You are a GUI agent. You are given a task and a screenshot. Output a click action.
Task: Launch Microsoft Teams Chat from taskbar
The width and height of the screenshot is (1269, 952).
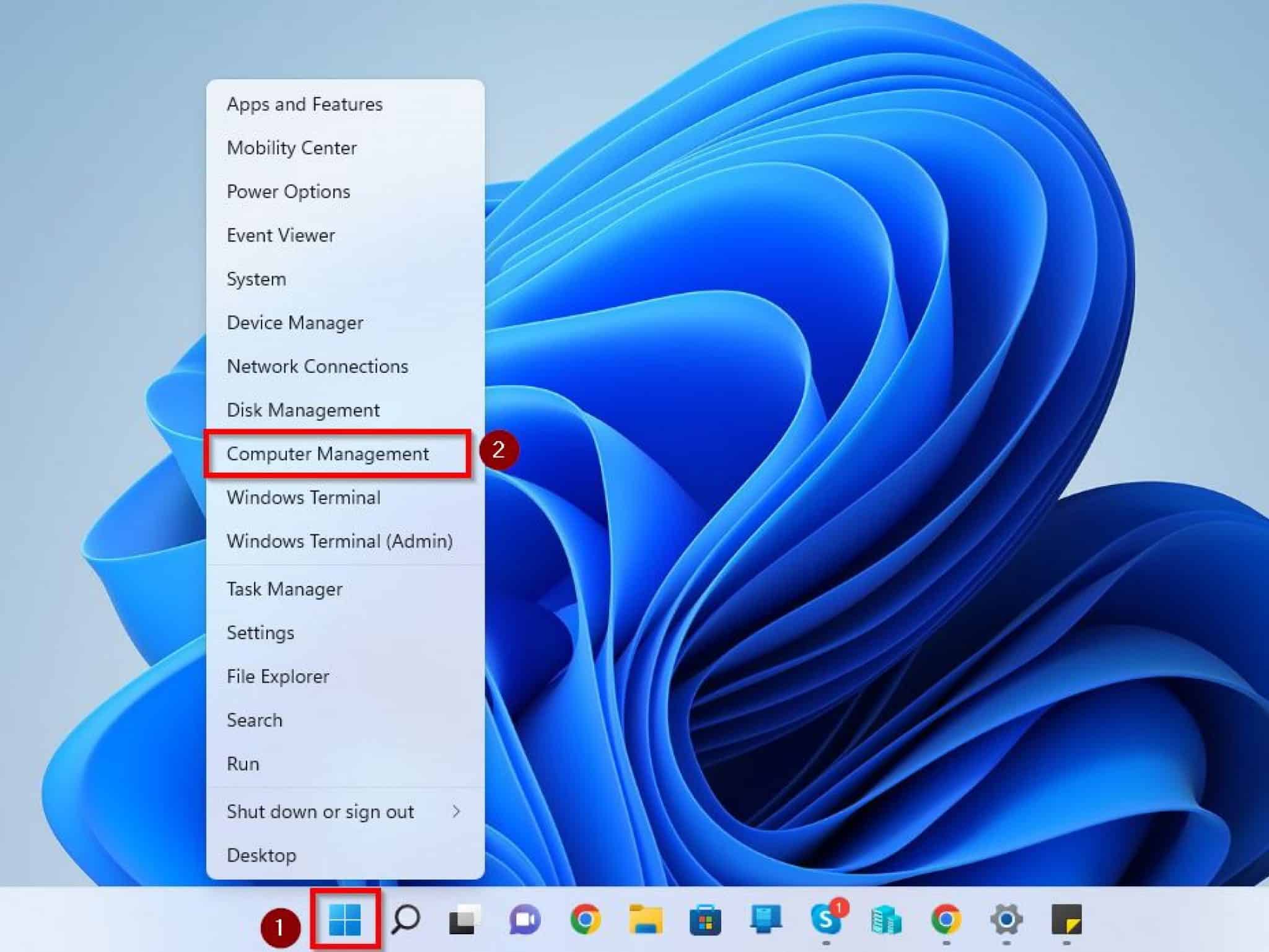523,921
